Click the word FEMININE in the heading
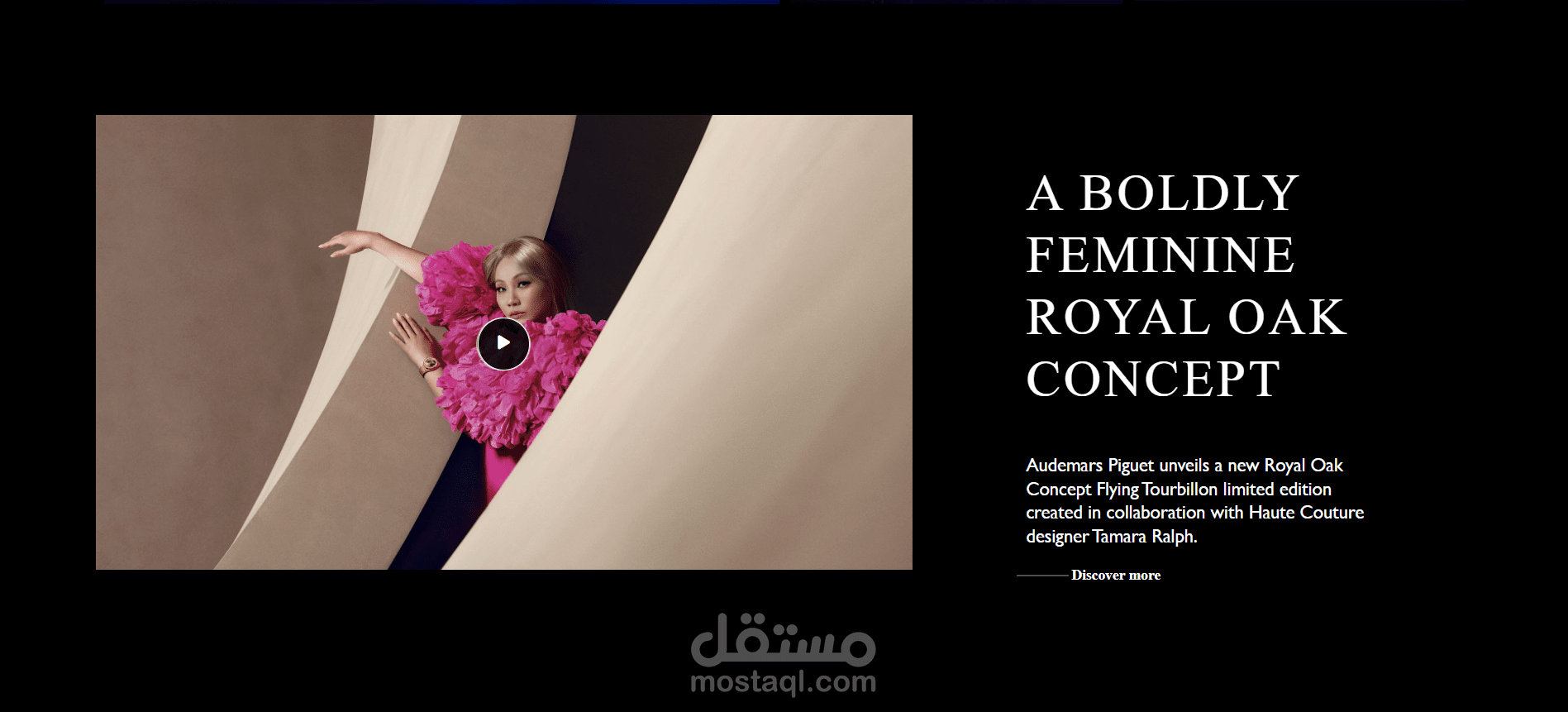Screen dimensions: 1568x712 tap(1161, 256)
